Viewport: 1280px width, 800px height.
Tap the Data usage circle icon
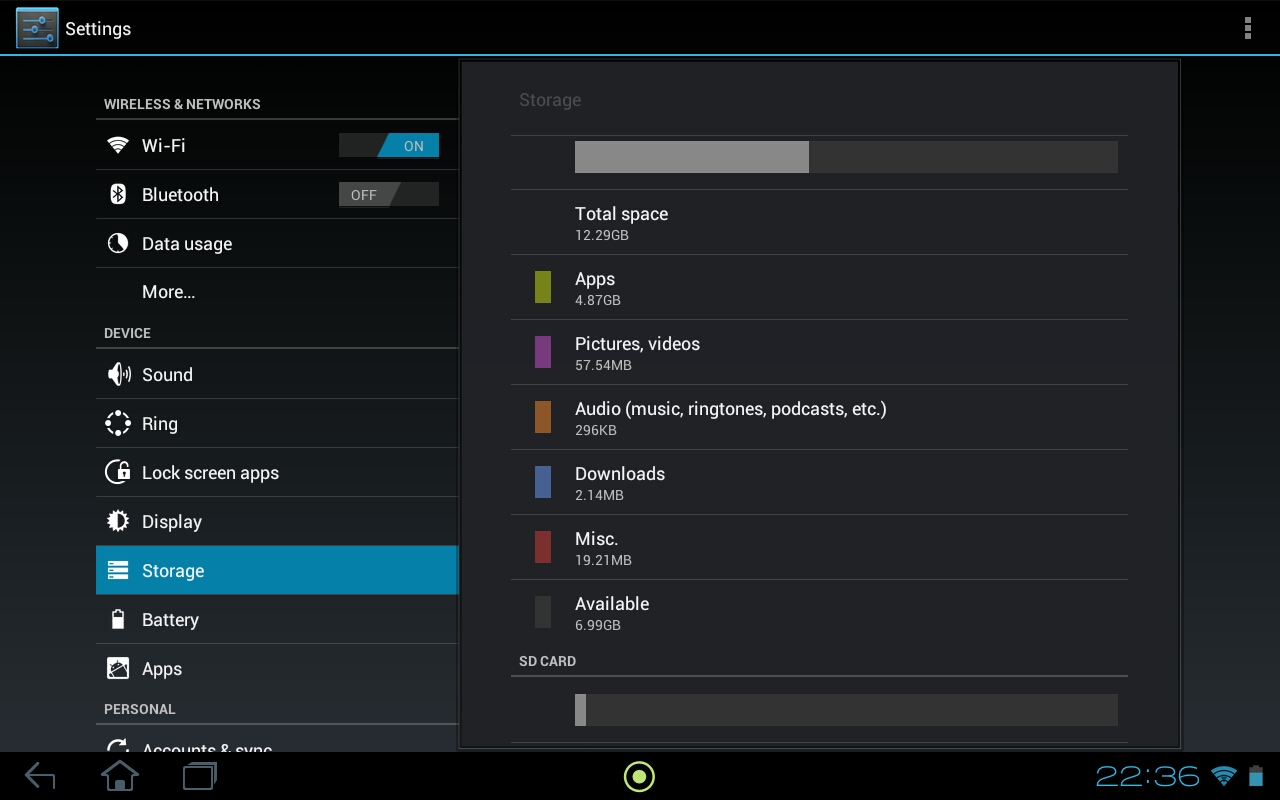pos(118,243)
